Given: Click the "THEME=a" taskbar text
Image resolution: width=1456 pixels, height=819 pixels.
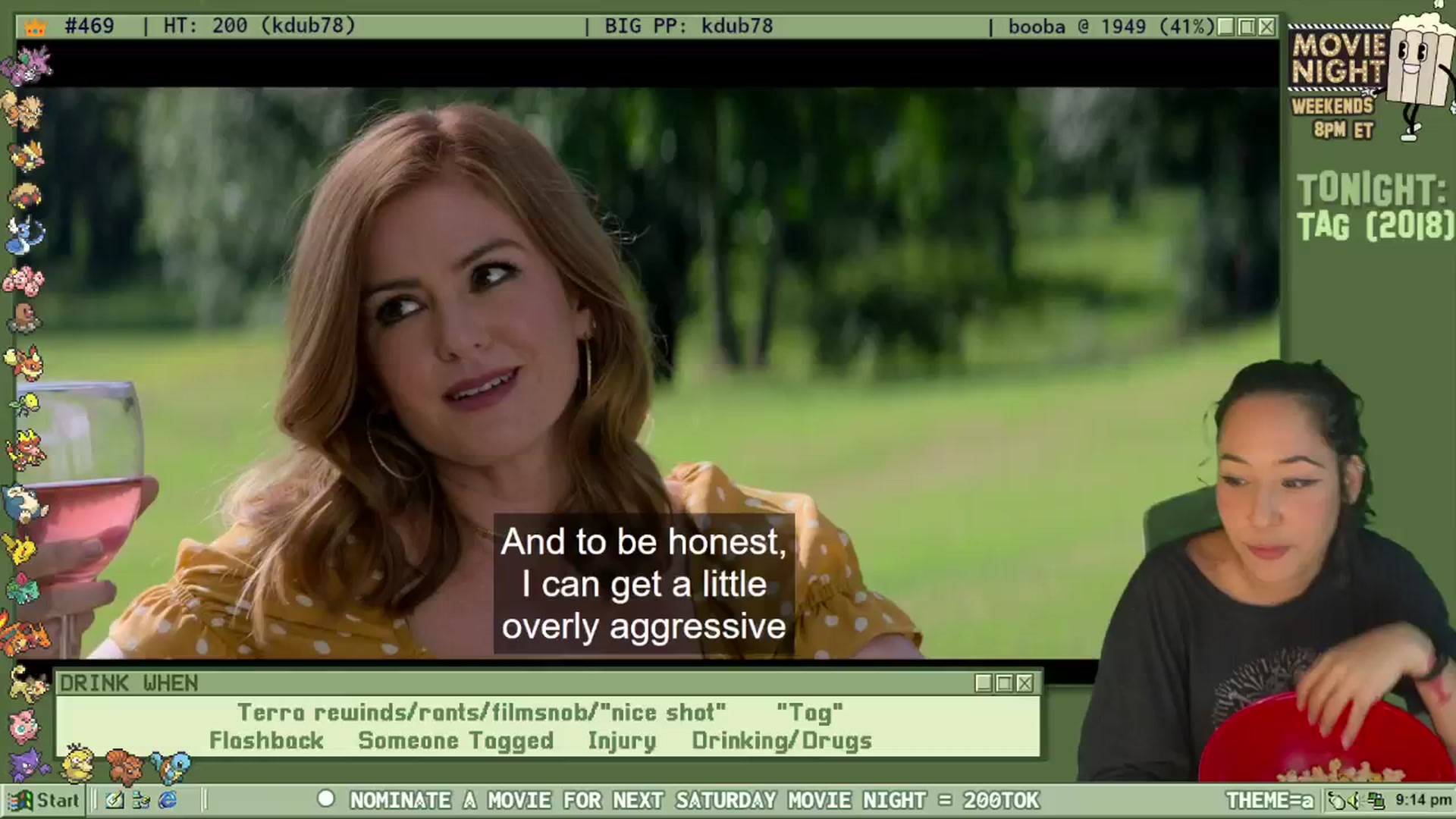Looking at the screenshot, I should [1269, 800].
